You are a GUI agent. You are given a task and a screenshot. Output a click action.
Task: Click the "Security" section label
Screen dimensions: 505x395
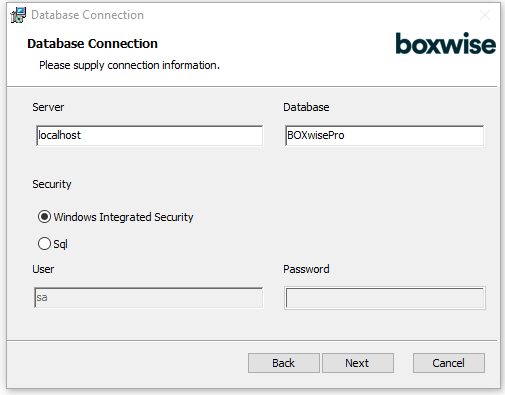point(52,184)
